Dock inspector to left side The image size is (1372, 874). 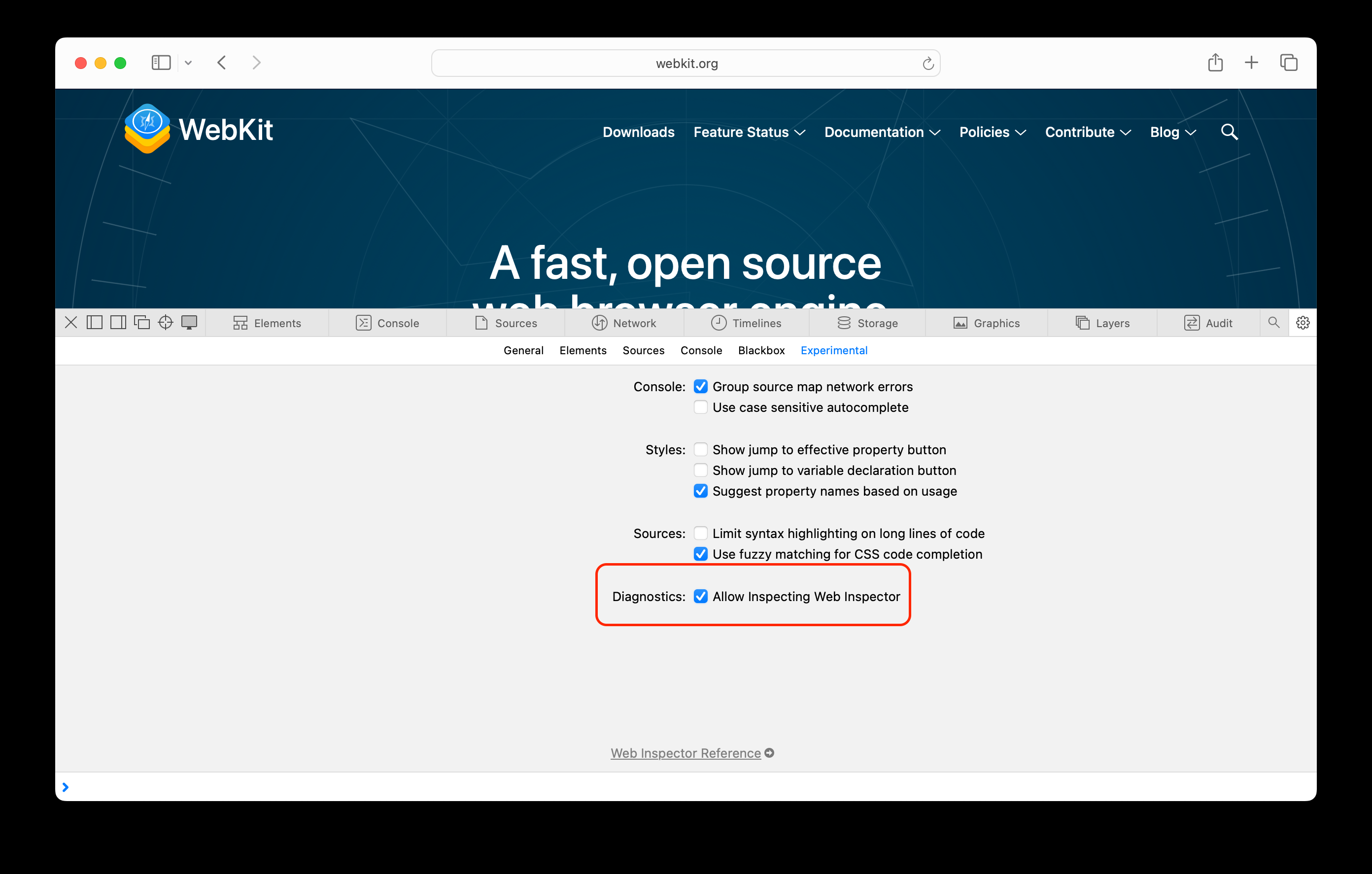(x=95, y=323)
